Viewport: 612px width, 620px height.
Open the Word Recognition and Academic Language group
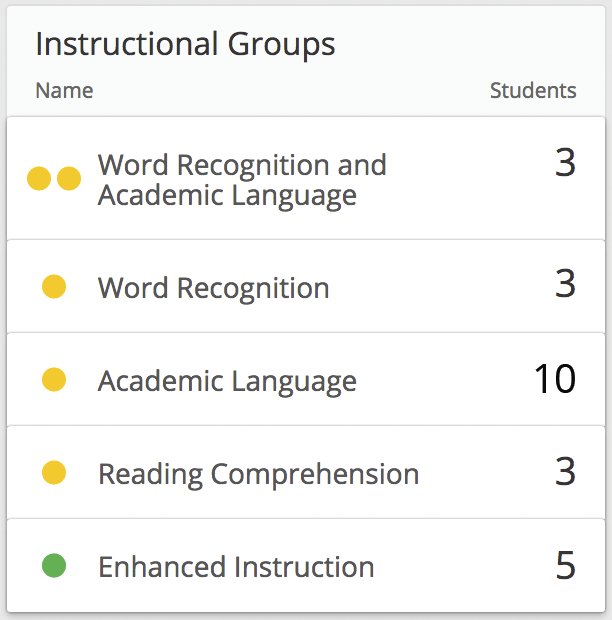click(242, 179)
